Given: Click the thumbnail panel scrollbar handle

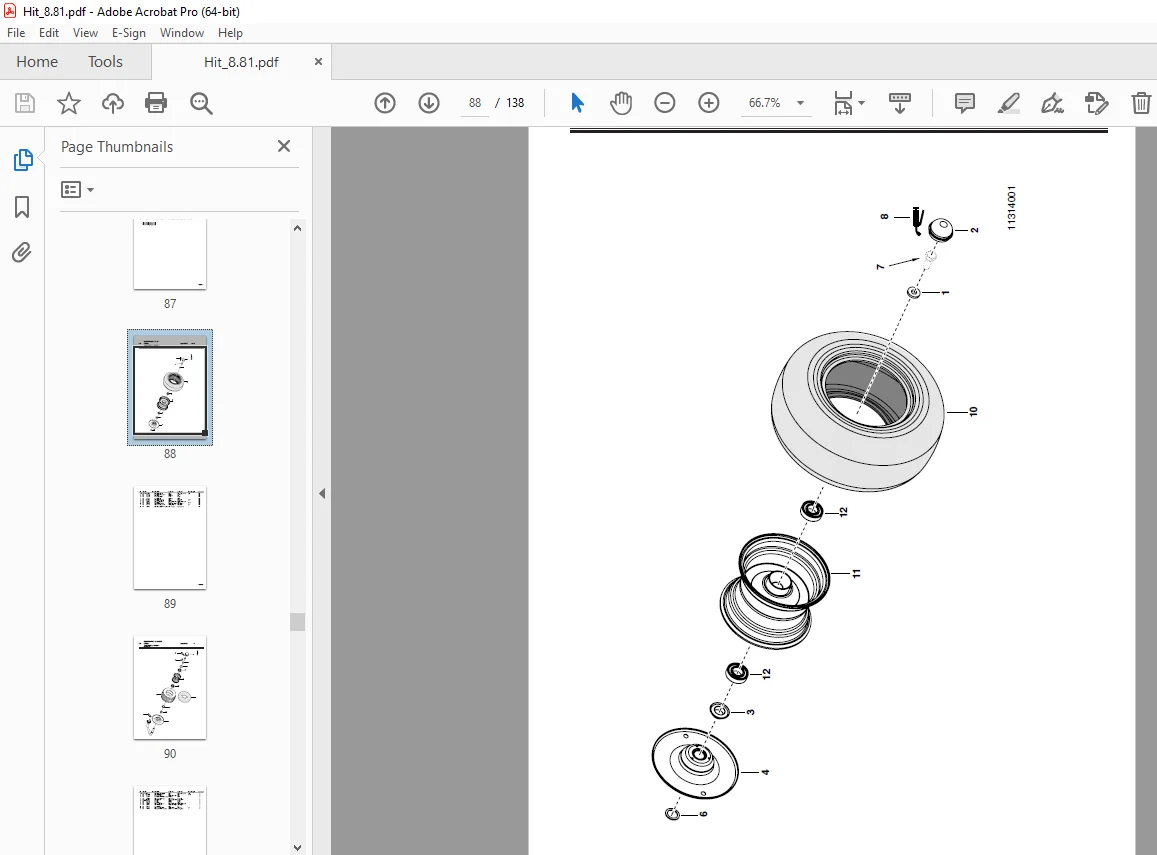Looking at the screenshot, I should [297, 622].
